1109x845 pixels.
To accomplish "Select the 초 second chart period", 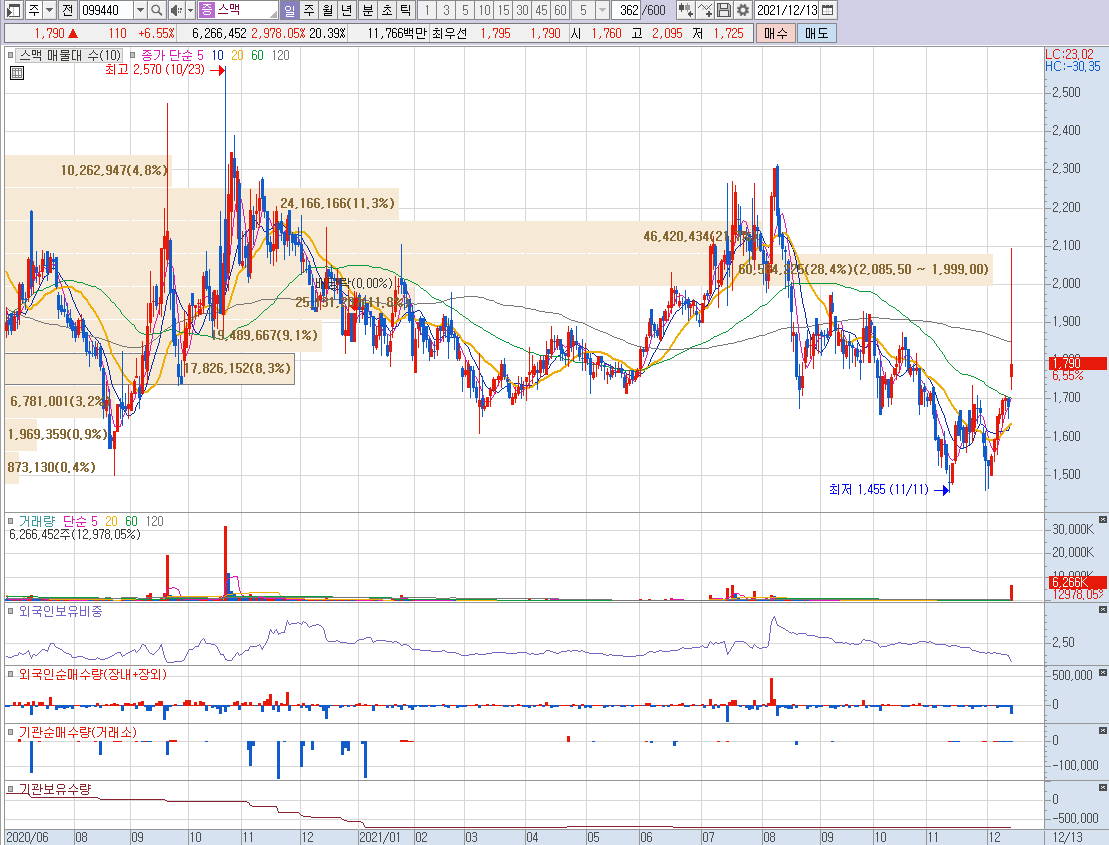I will click(387, 10).
